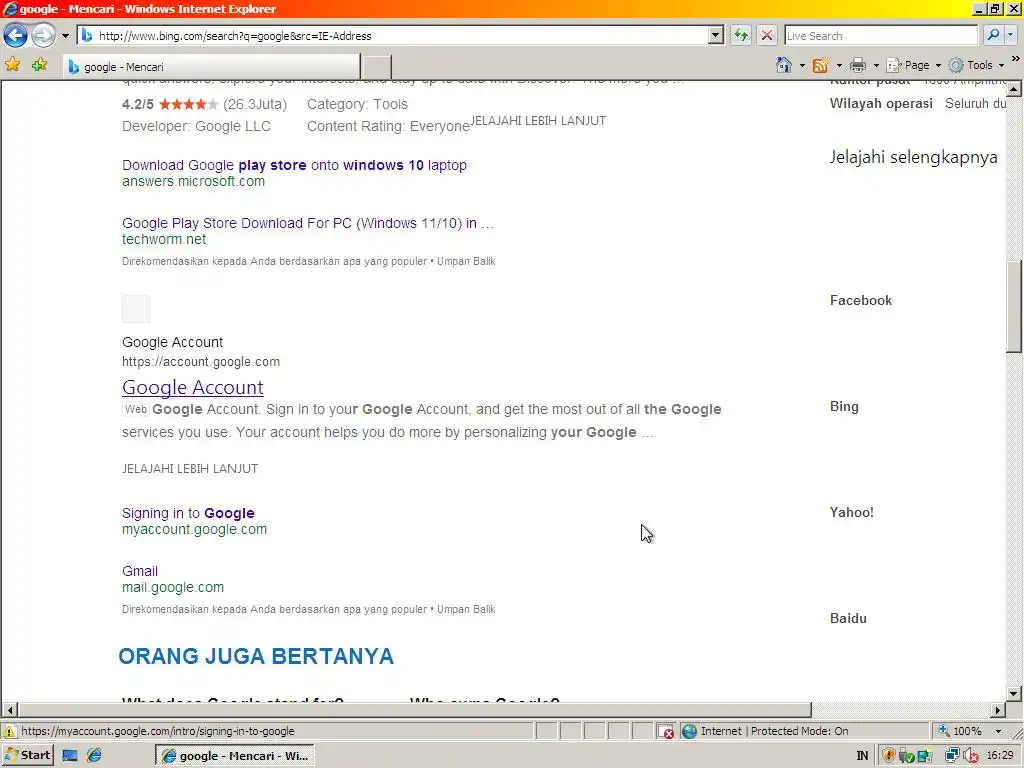Open the Favorites Center star icon

12,65
